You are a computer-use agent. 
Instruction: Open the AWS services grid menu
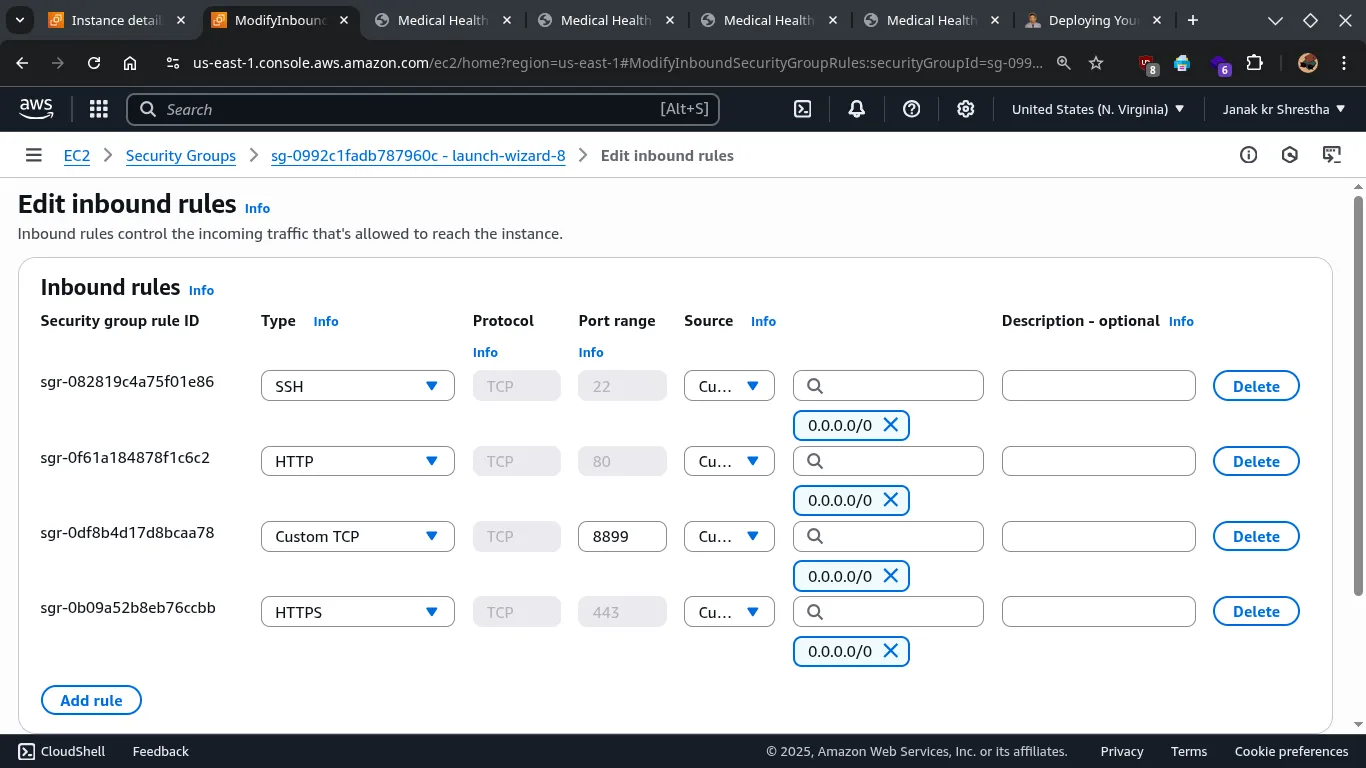pyautogui.click(x=98, y=109)
